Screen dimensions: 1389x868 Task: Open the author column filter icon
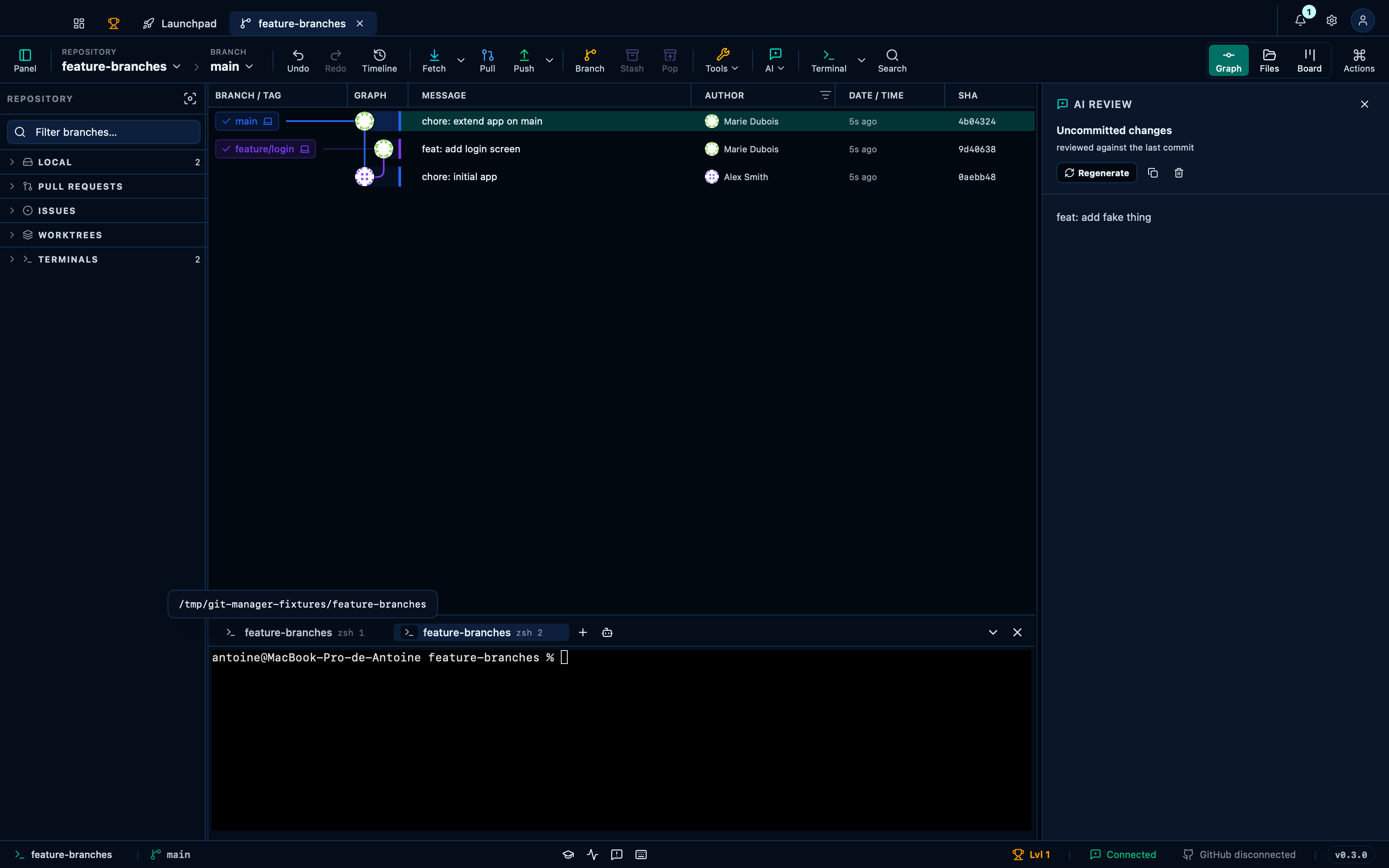pos(825,95)
